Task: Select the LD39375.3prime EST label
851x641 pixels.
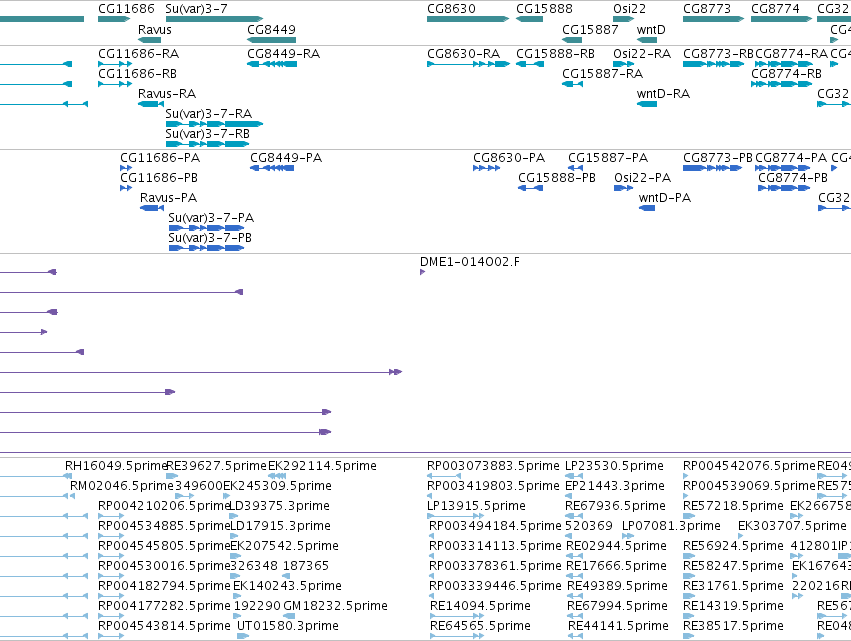Action: (x=280, y=506)
